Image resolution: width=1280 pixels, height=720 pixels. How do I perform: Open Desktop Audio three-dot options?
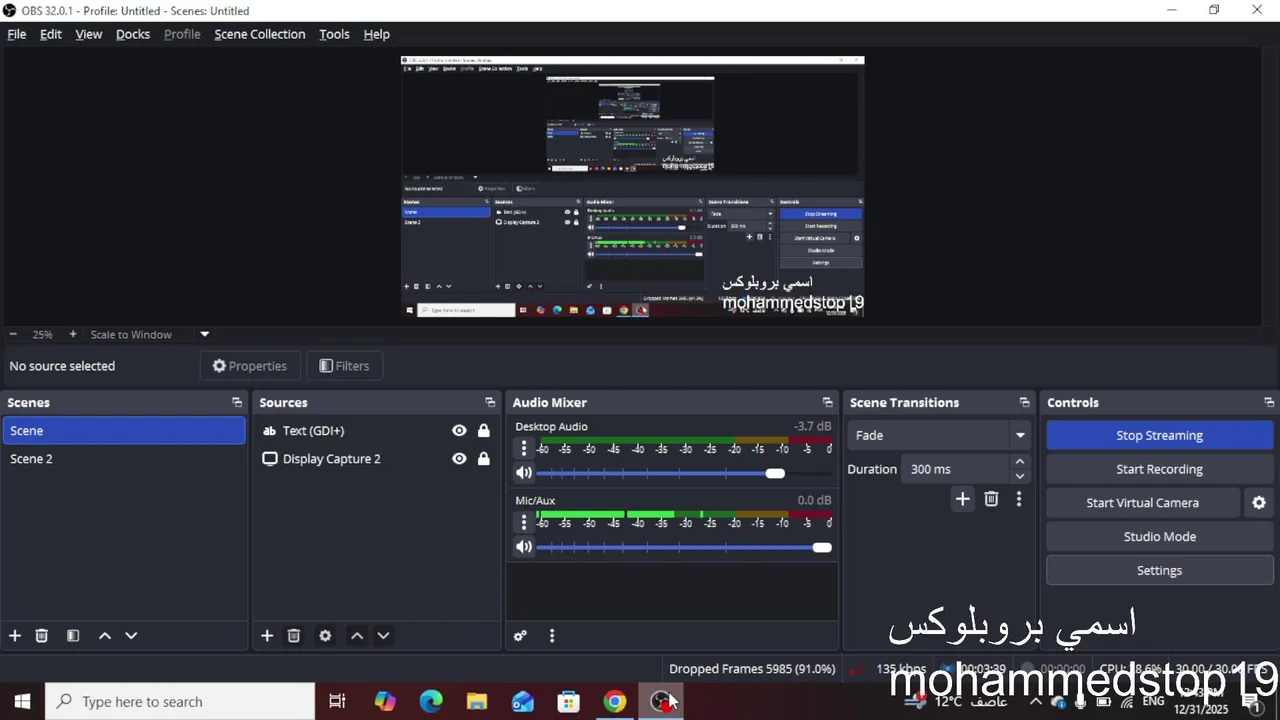pos(523,449)
